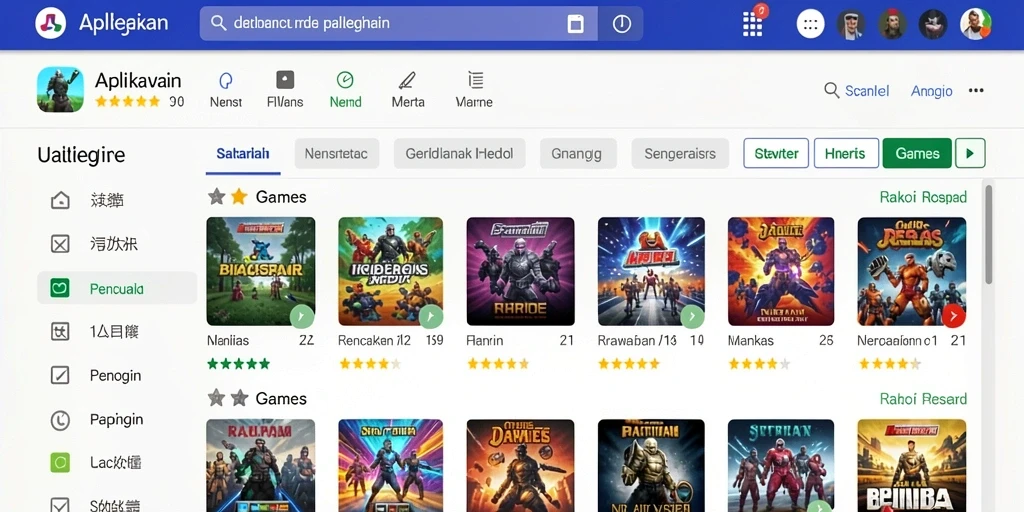Viewport: 1024px width, 512px height.
Task: Click the Rahoi Resard link
Action: coord(923,399)
